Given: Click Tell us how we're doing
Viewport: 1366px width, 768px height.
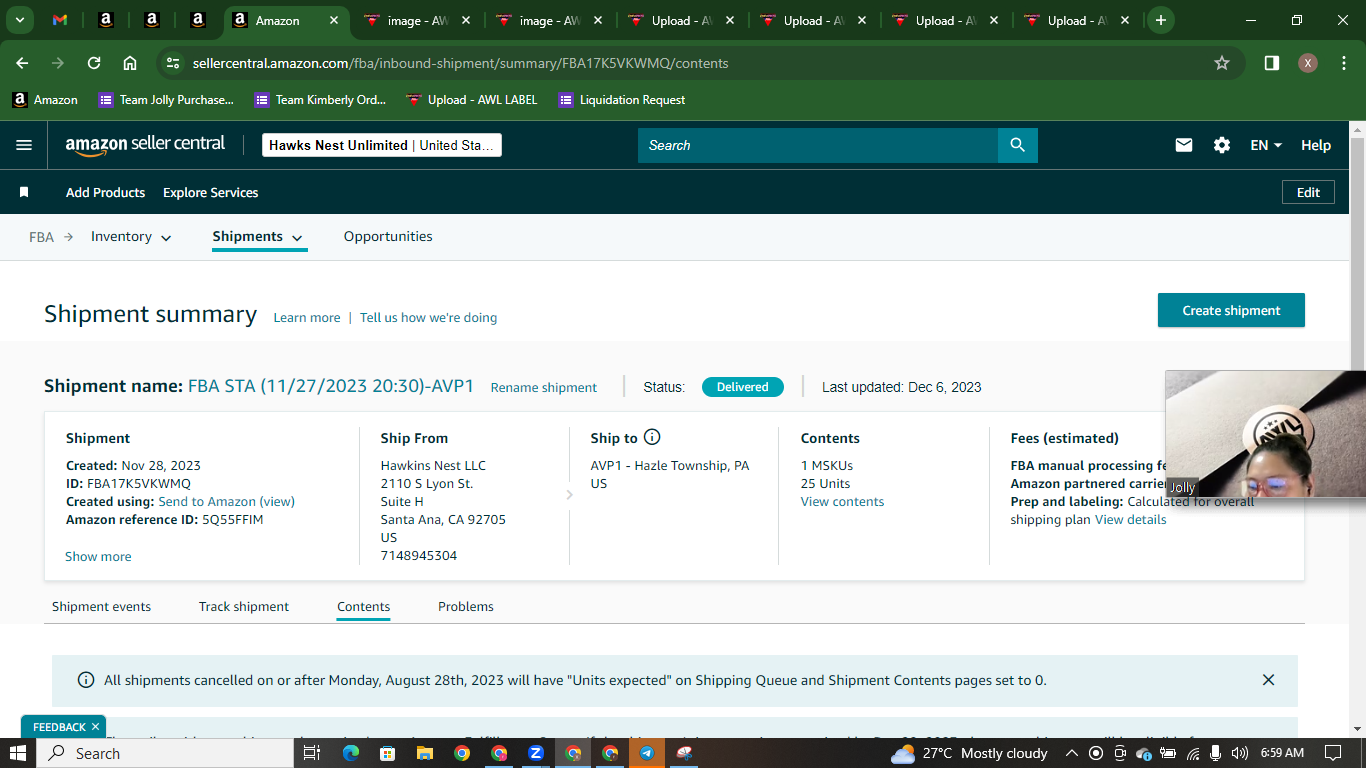Looking at the screenshot, I should pos(428,318).
